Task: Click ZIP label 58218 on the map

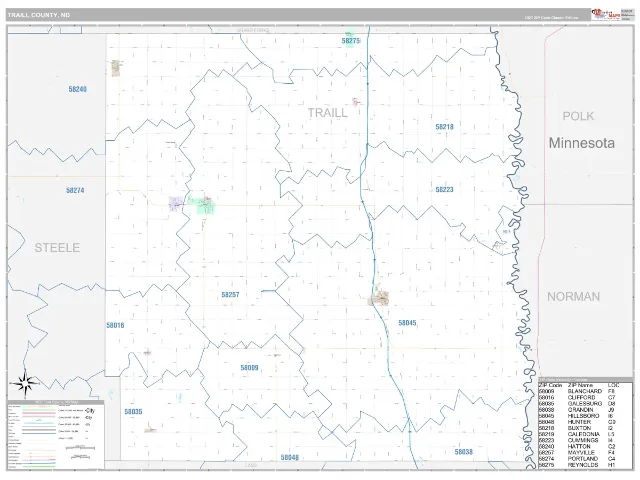Action: point(444,127)
